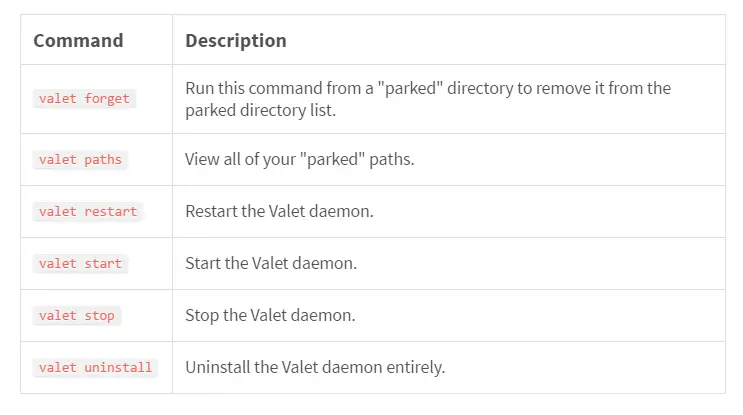Click 'View all of your parked paths' description
This screenshot has width=743, height=415.
299,159
